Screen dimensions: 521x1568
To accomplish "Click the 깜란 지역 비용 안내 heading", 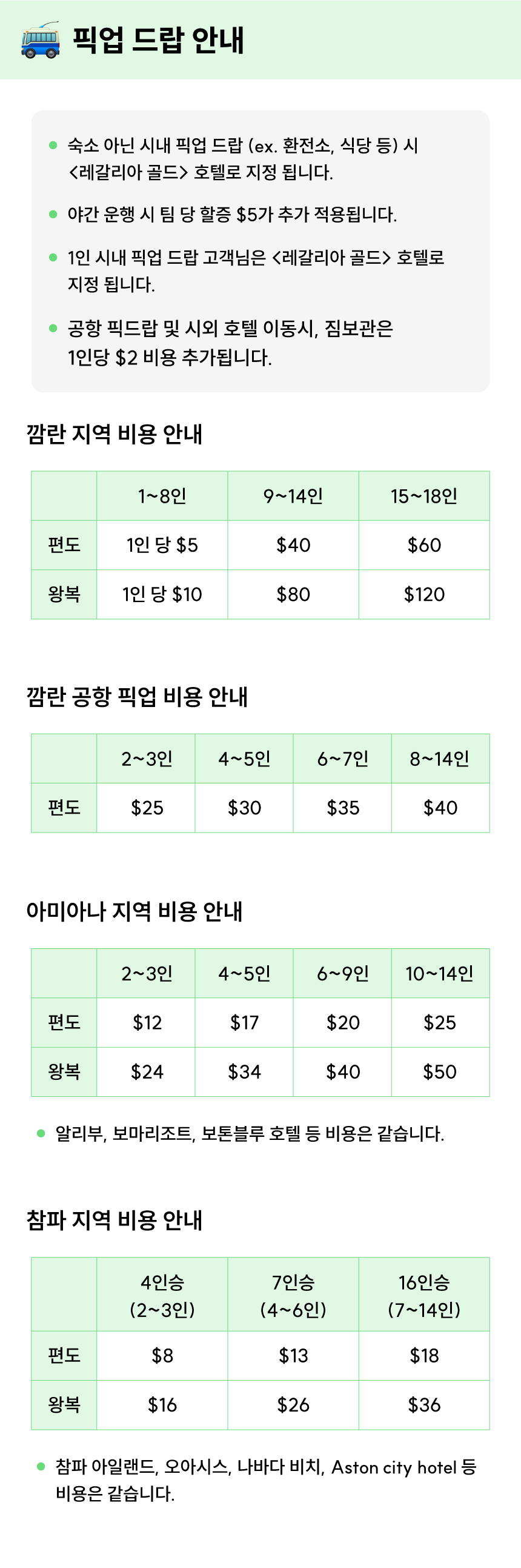I will (114, 434).
